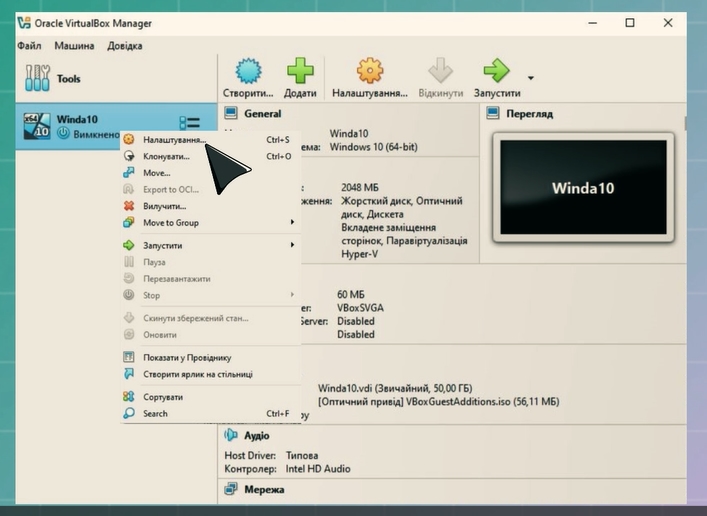Select Move... context menu entry
This screenshot has width=707, height=516.
210,173
